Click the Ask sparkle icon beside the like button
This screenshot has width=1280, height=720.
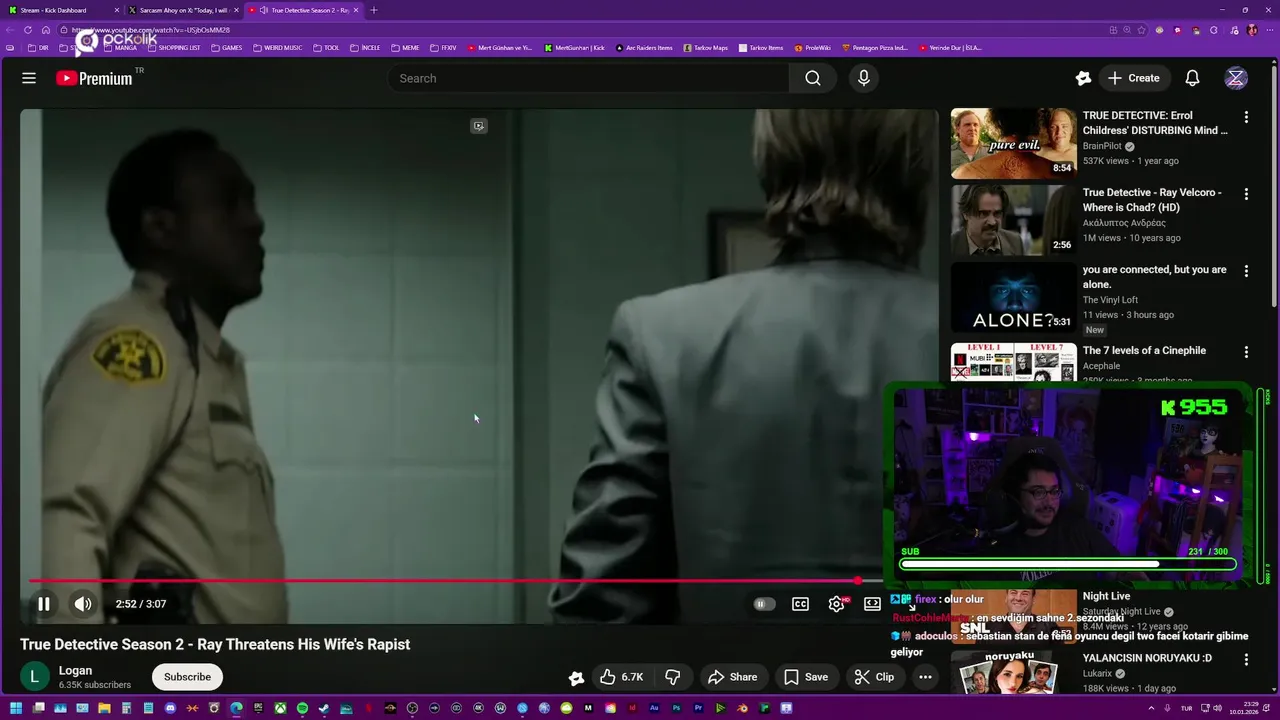(576, 678)
